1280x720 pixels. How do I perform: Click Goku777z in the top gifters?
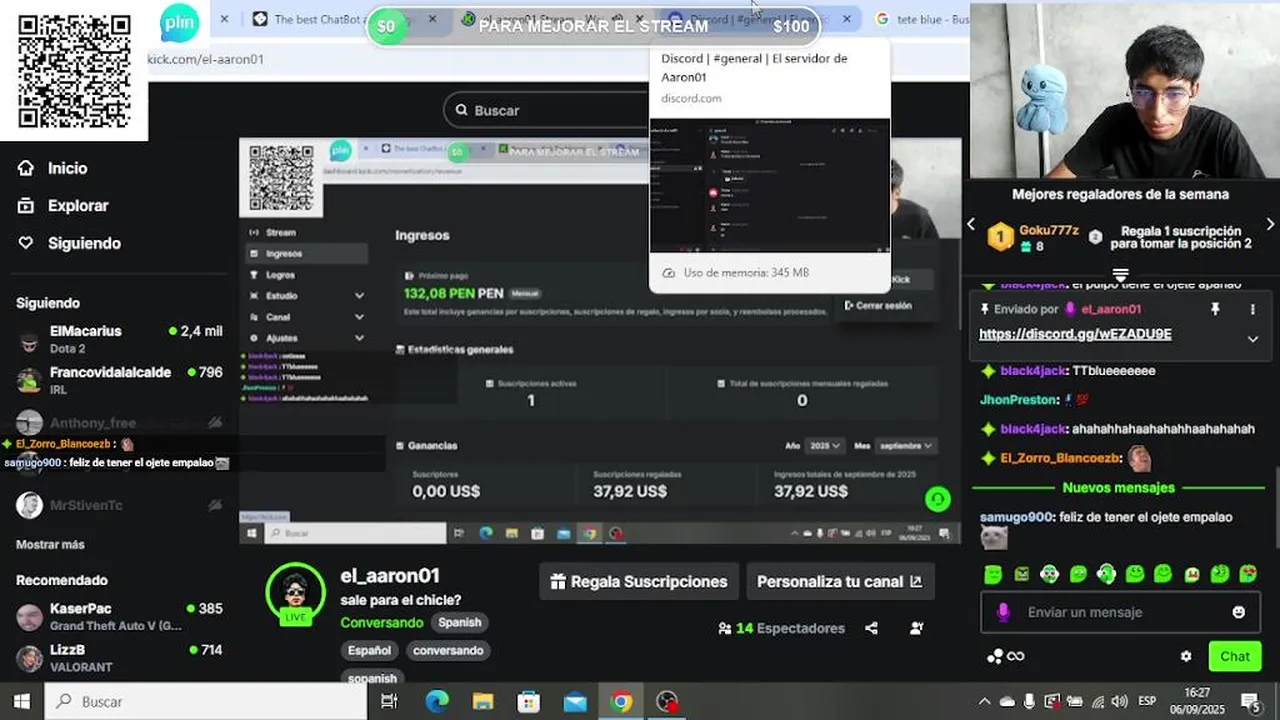pos(1049,230)
